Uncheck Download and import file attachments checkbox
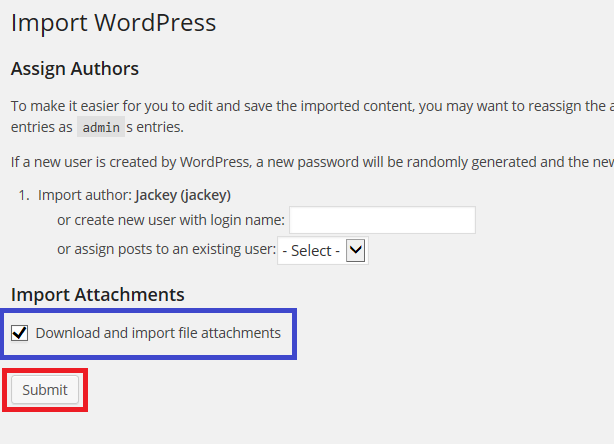This screenshot has height=444, width=614. point(19,333)
